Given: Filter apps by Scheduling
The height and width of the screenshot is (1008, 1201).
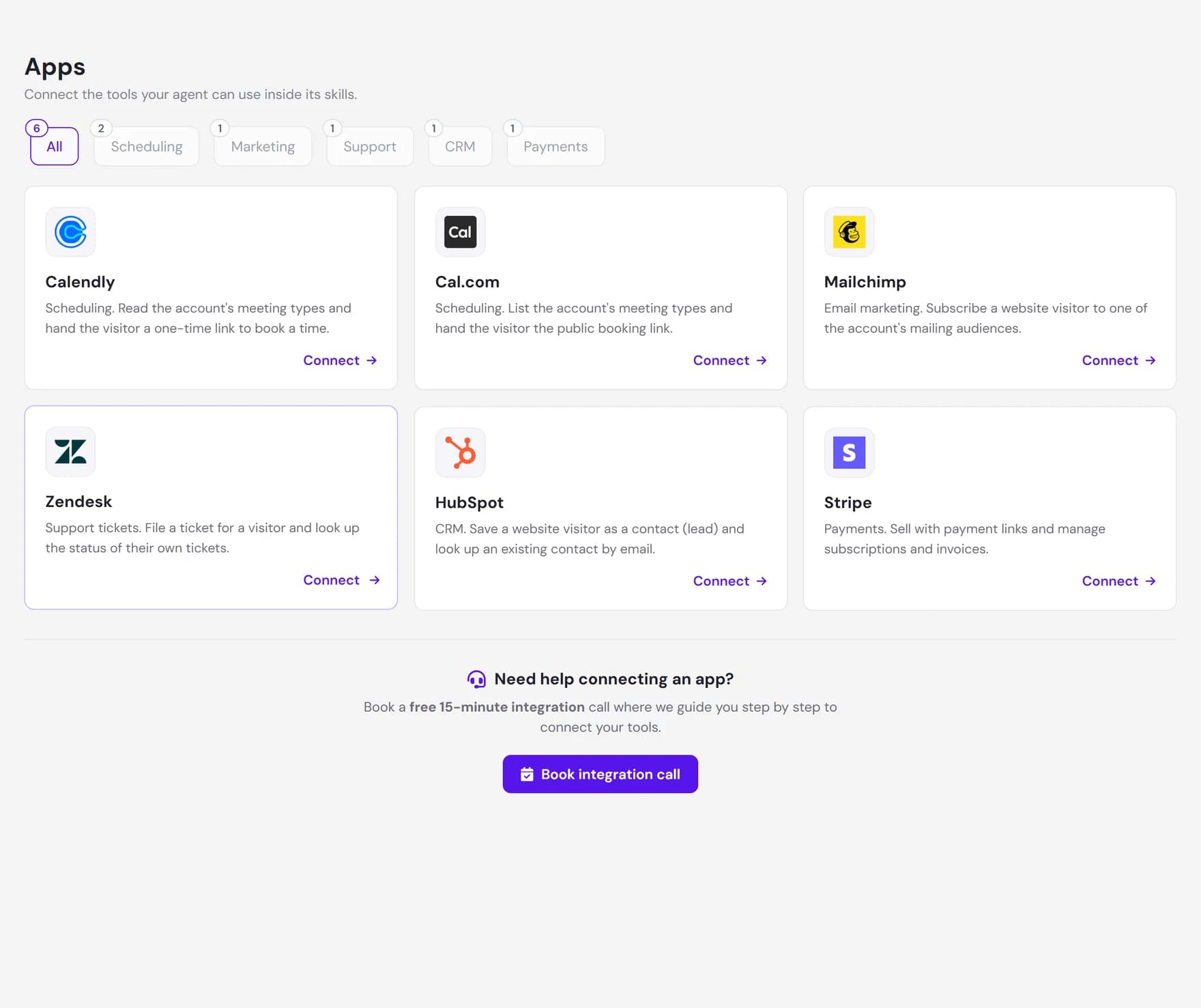Looking at the screenshot, I should coord(147,147).
